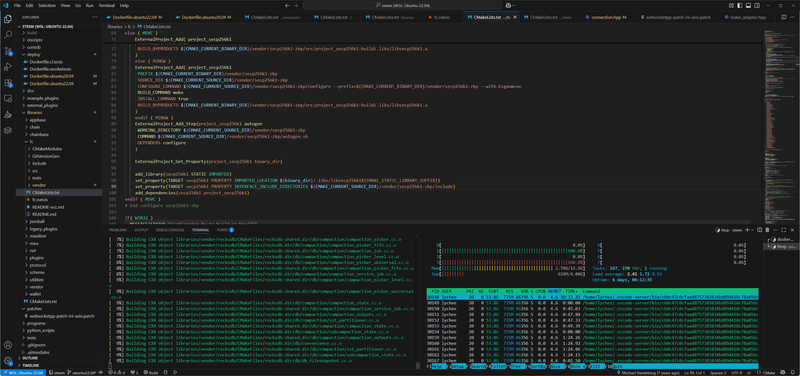
Task: Click the VS Code logo icon
Action: pos(5,5)
